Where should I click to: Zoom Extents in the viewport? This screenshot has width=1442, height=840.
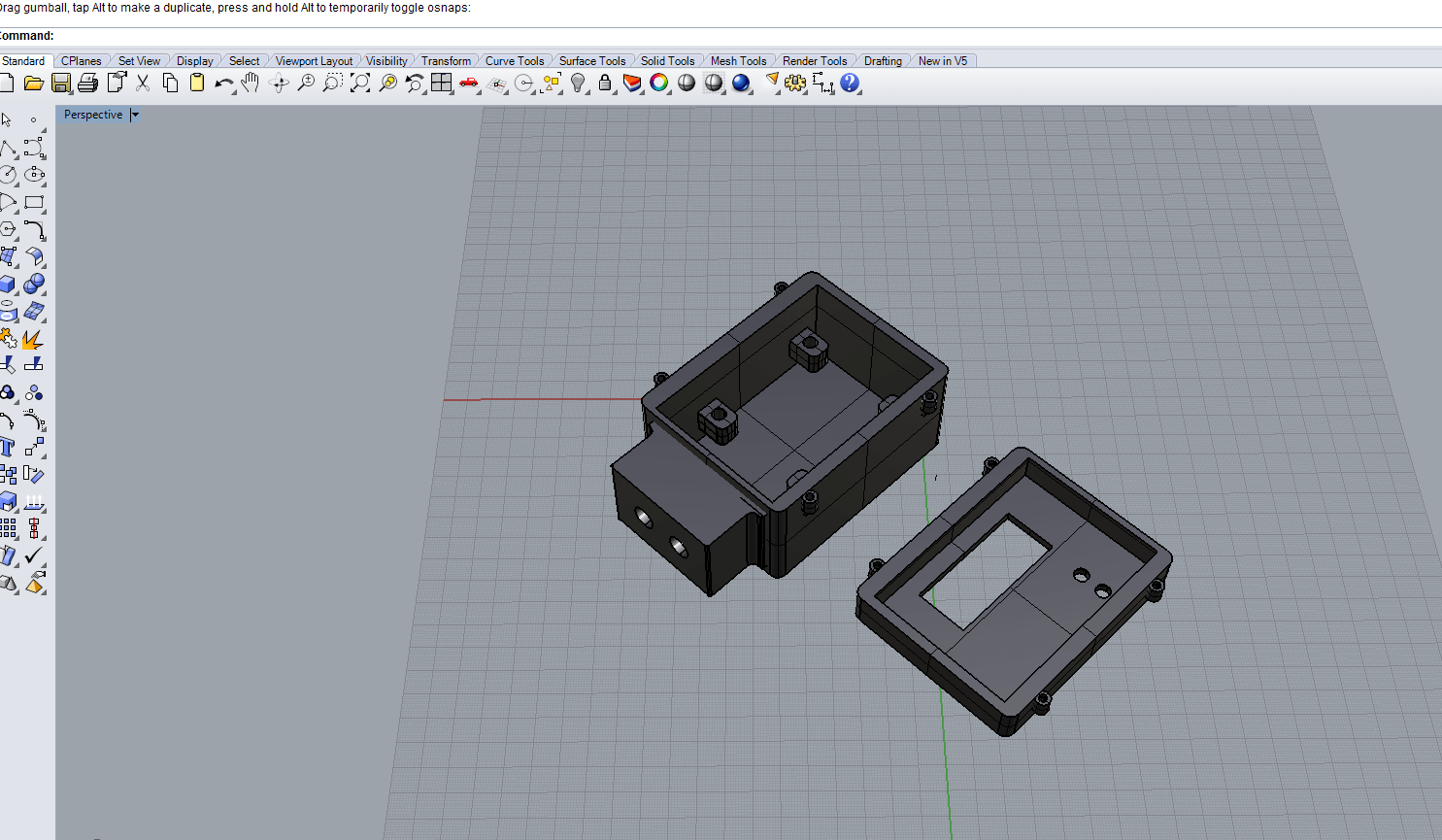pos(360,84)
